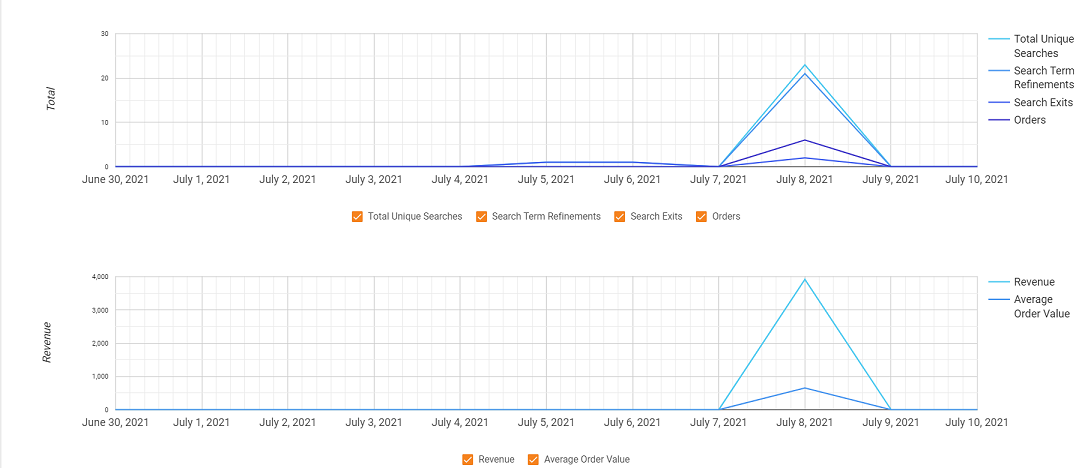Image resolution: width=1085 pixels, height=468 pixels.
Task: Select the Search Exits entry in the right legend
Action: tap(1043, 103)
